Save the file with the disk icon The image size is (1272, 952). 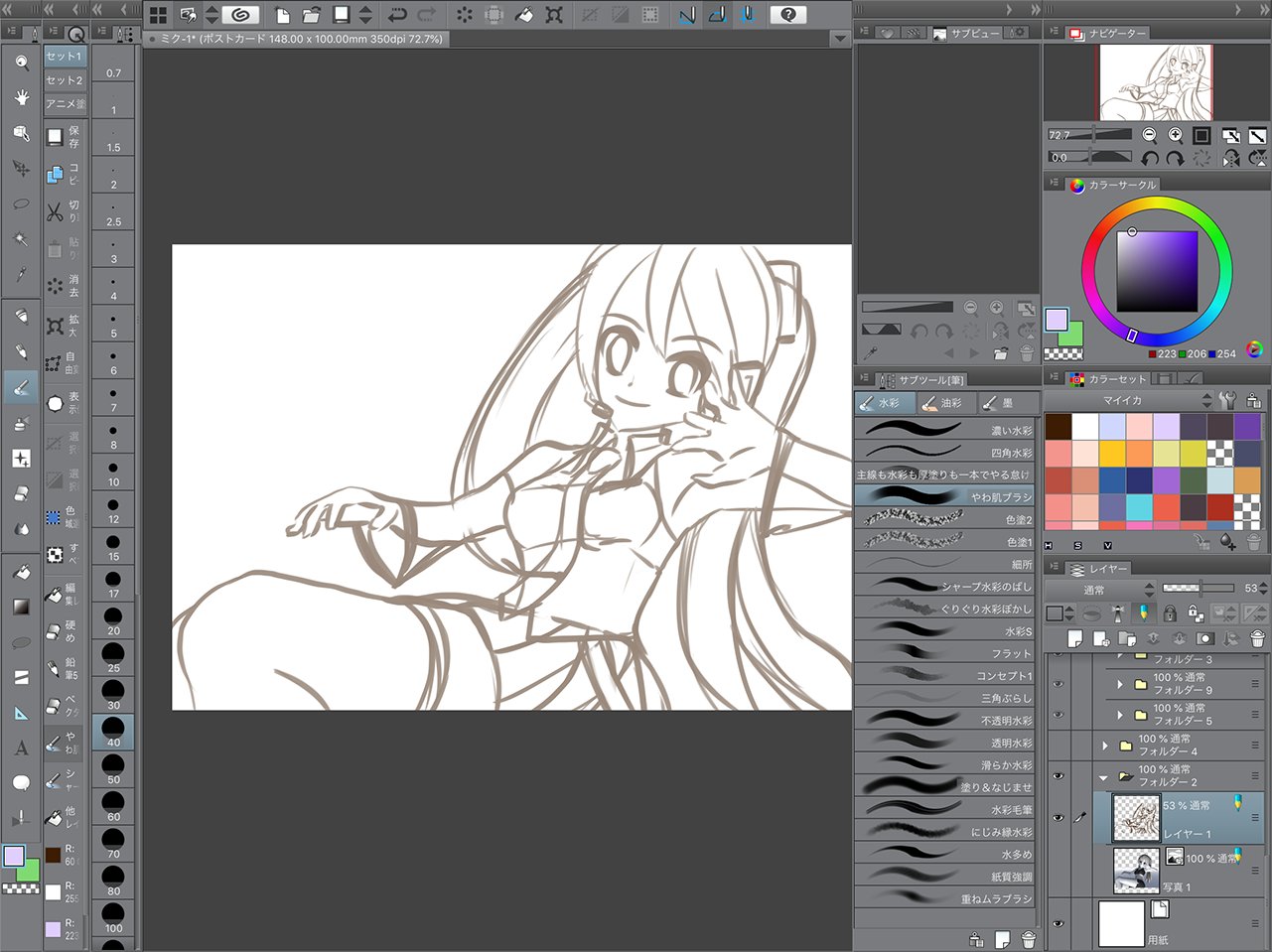point(341,15)
